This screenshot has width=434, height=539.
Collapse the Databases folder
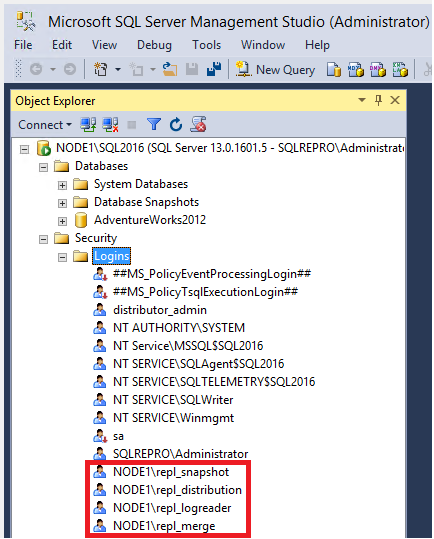(x=43, y=167)
